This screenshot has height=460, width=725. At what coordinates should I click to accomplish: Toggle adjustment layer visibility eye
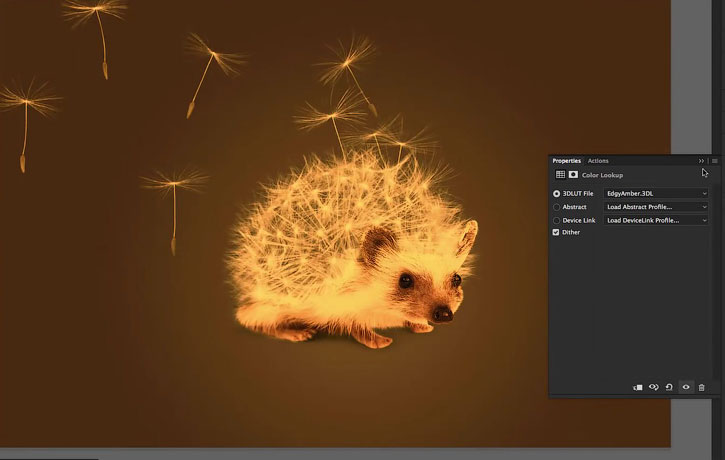click(x=686, y=387)
